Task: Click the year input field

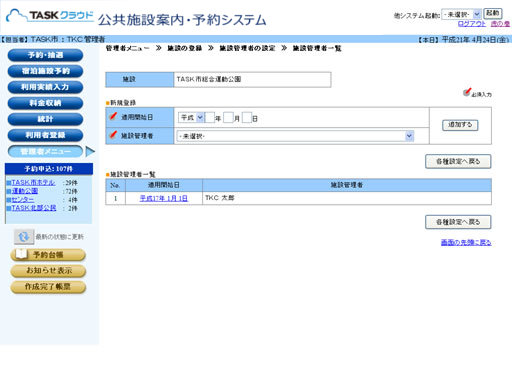Action: [x=209, y=118]
